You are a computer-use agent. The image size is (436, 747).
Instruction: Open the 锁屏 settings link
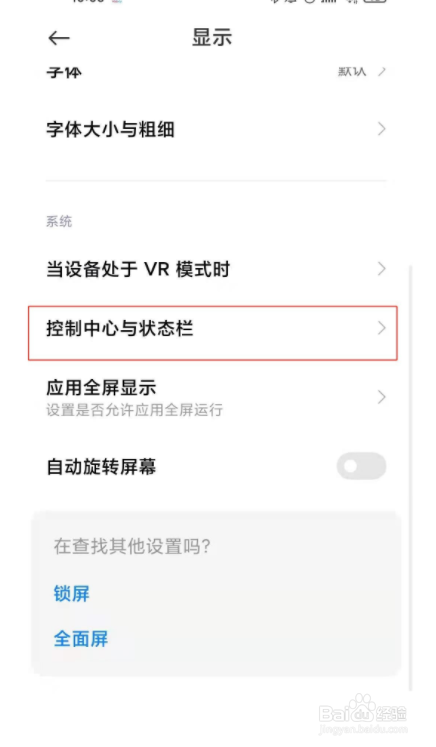(x=71, y=594)
